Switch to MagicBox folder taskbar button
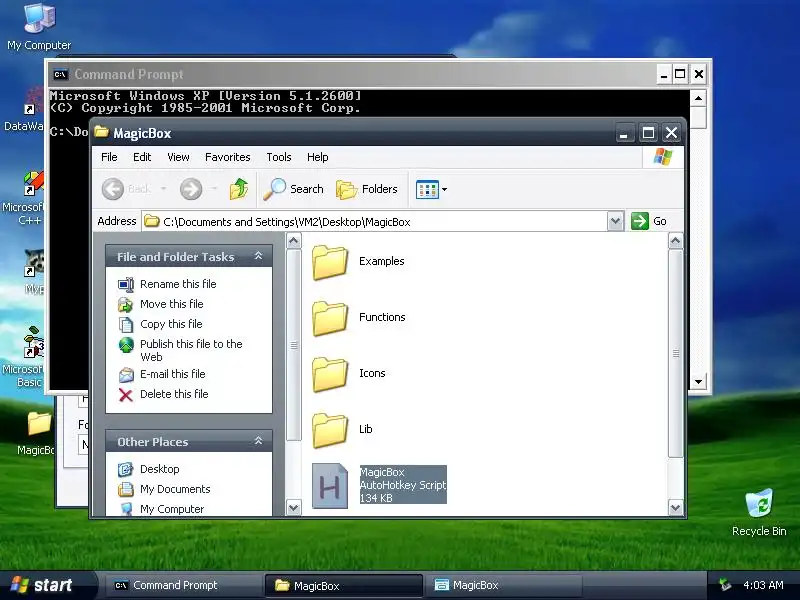Viewport: 800px width, 600px height. 344,585
